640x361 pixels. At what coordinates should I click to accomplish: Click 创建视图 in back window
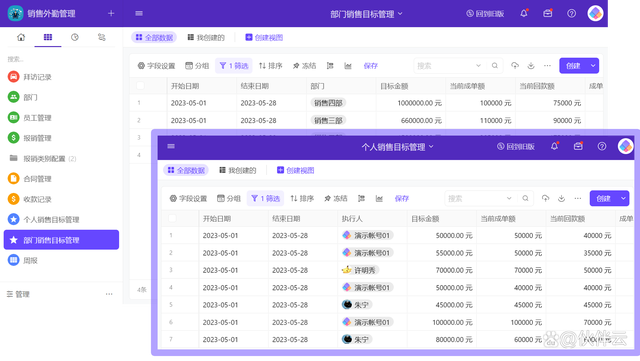264,38
